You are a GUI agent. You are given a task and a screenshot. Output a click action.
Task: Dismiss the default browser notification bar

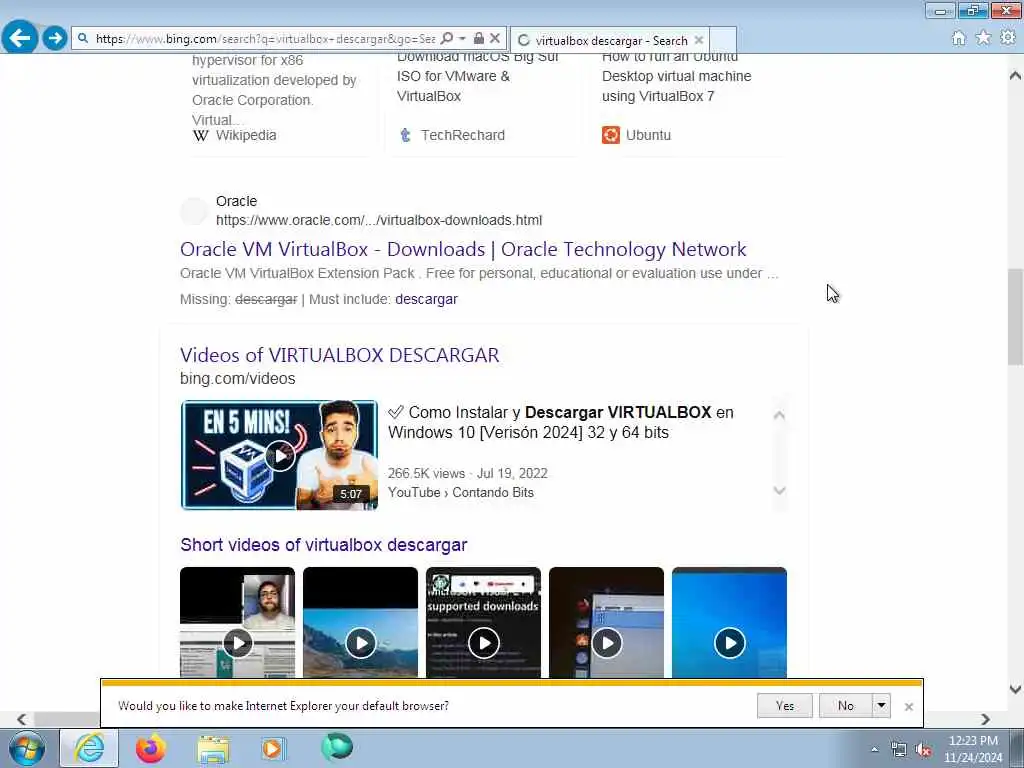pos(908,707)
